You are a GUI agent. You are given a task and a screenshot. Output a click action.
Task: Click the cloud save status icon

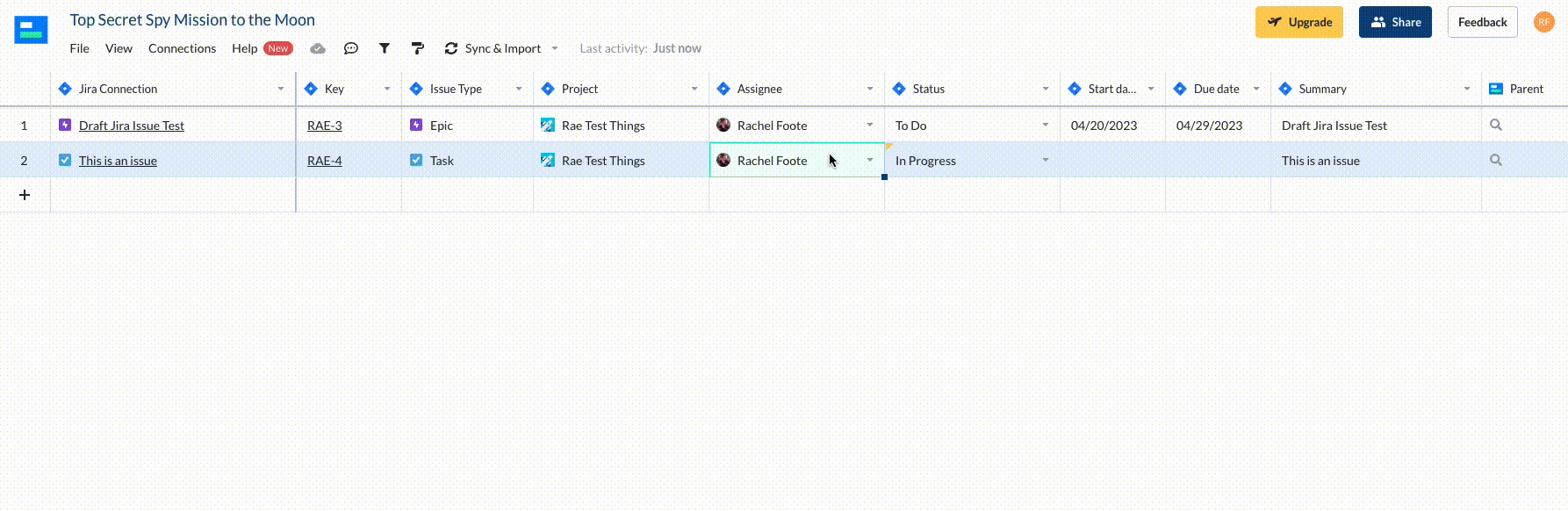(x=318, y=48)
